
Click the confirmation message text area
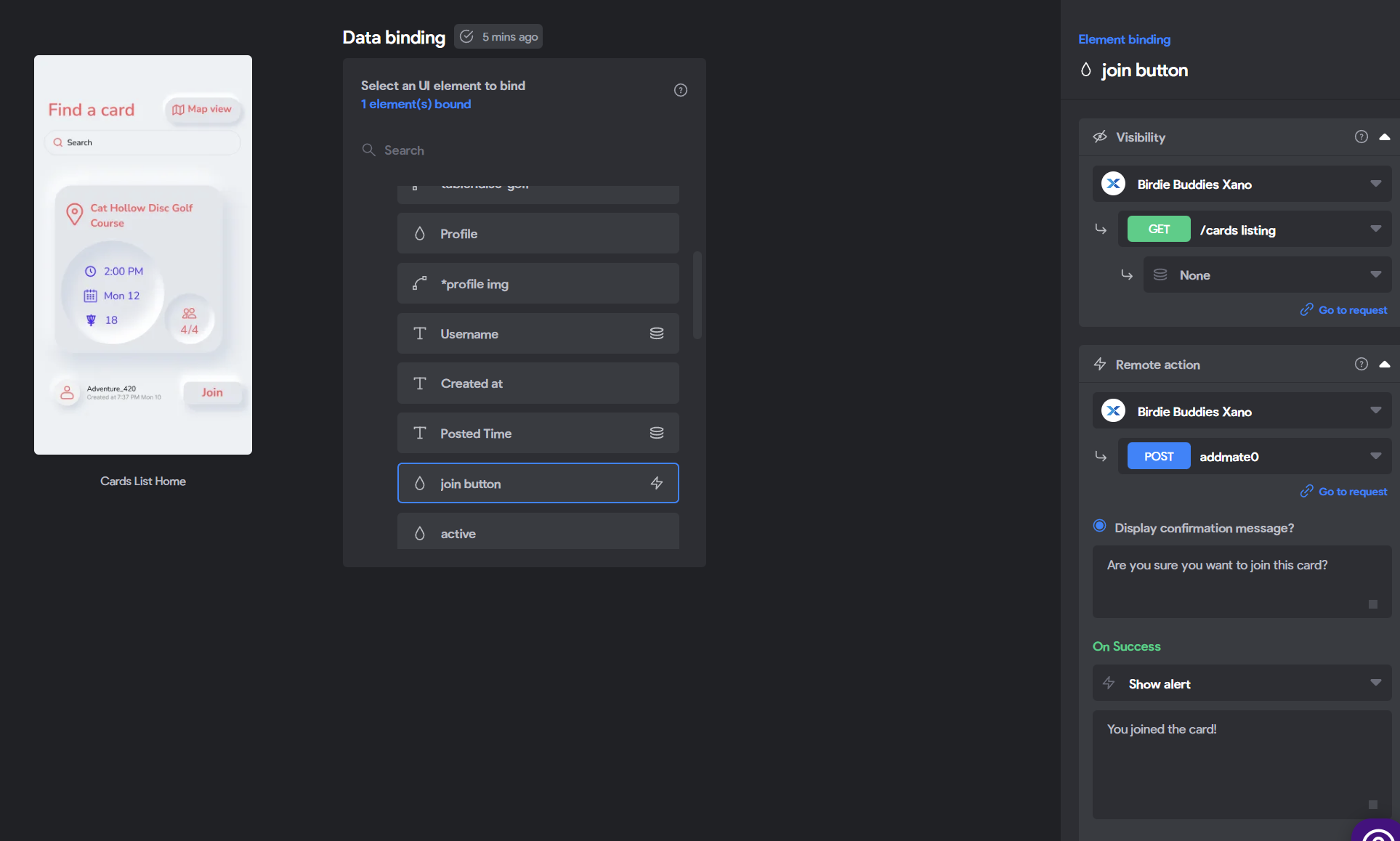(1242, 582)
